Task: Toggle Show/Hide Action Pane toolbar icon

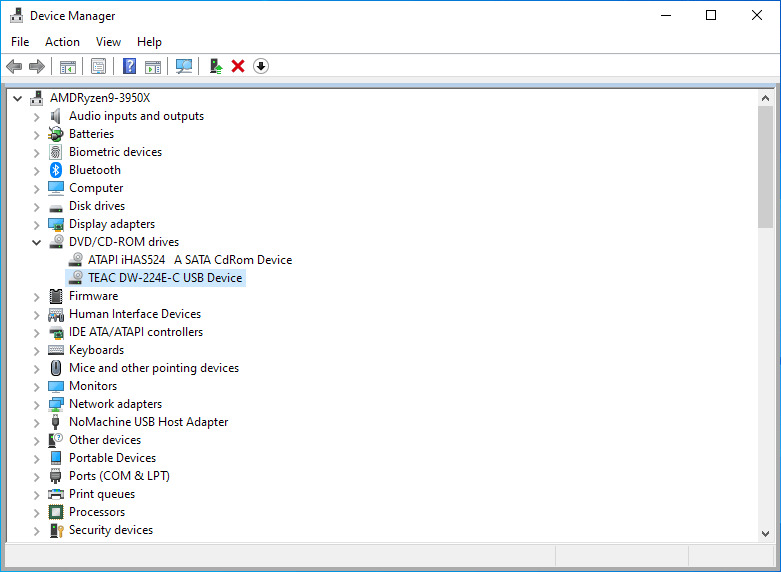Action: [x=153, y=66]
